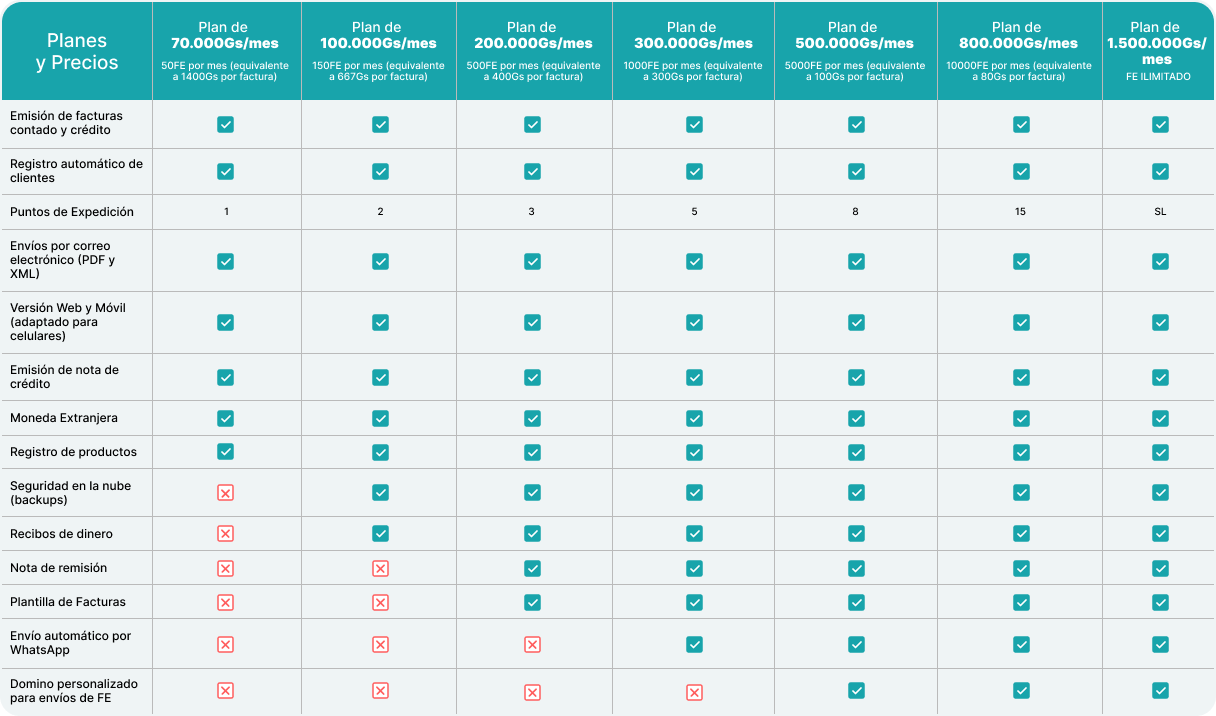Click Domino personalizado checkmark in 1.500.000Gs plan
Viewport: 1216px width, 716px height.
[1160, 690]
